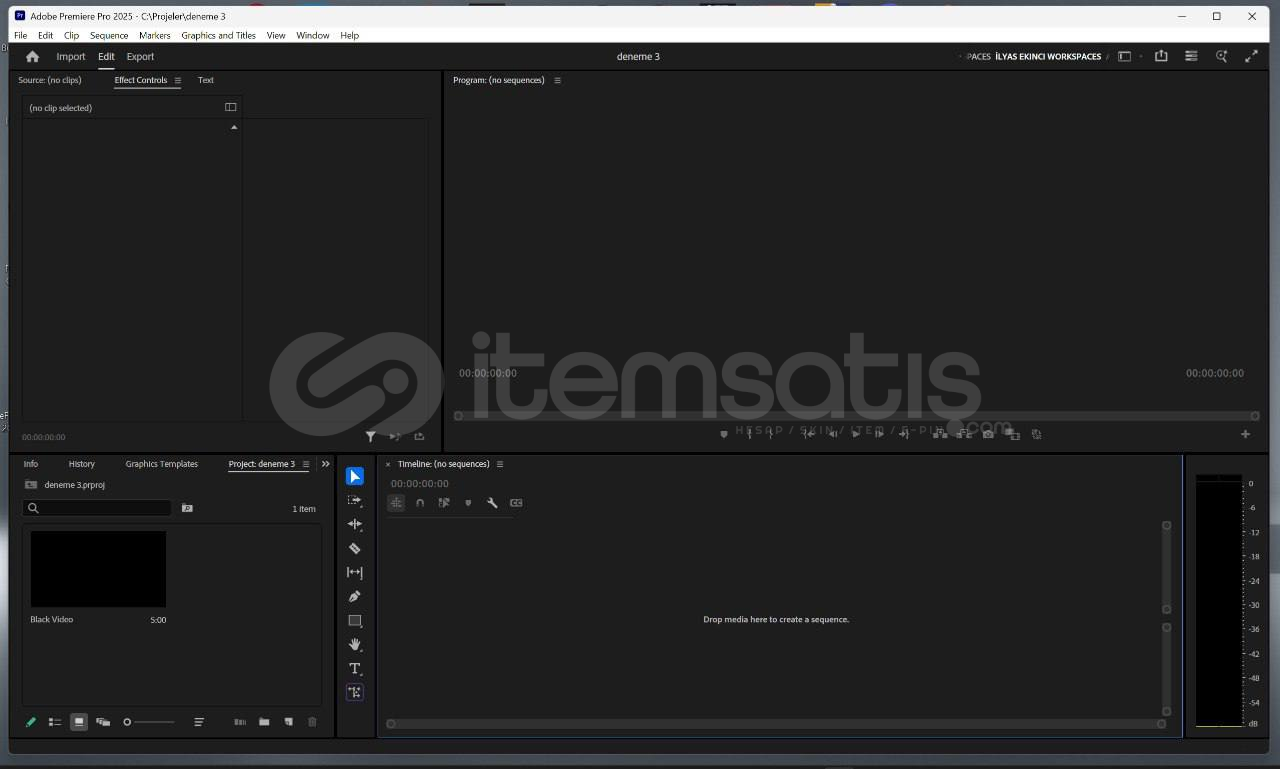1280x769 pixels.
Task: Open the Project panel hamburger menu
Action: pyautogui.click(x=306, y=464)
